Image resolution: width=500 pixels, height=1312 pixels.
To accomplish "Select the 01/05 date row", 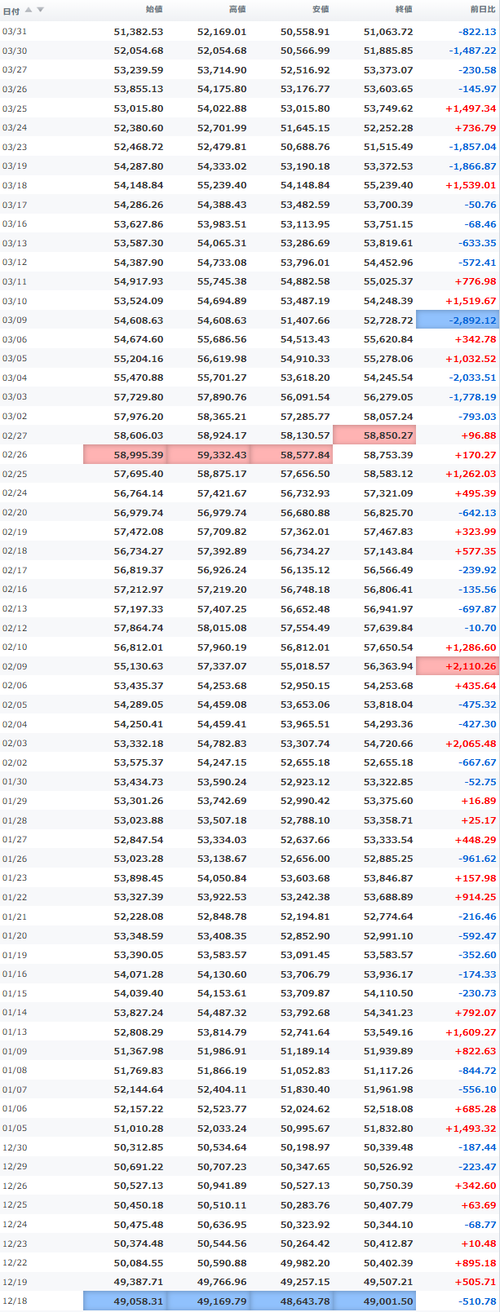I will coord(250,1127).
